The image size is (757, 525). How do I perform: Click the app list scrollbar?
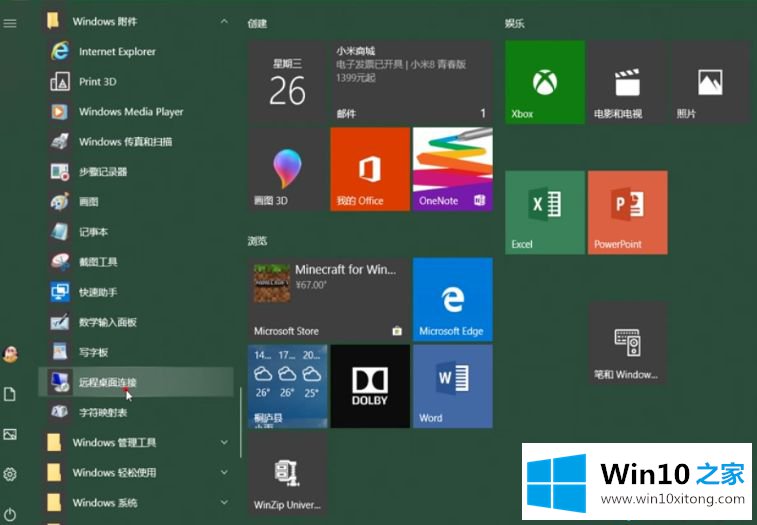240,423
